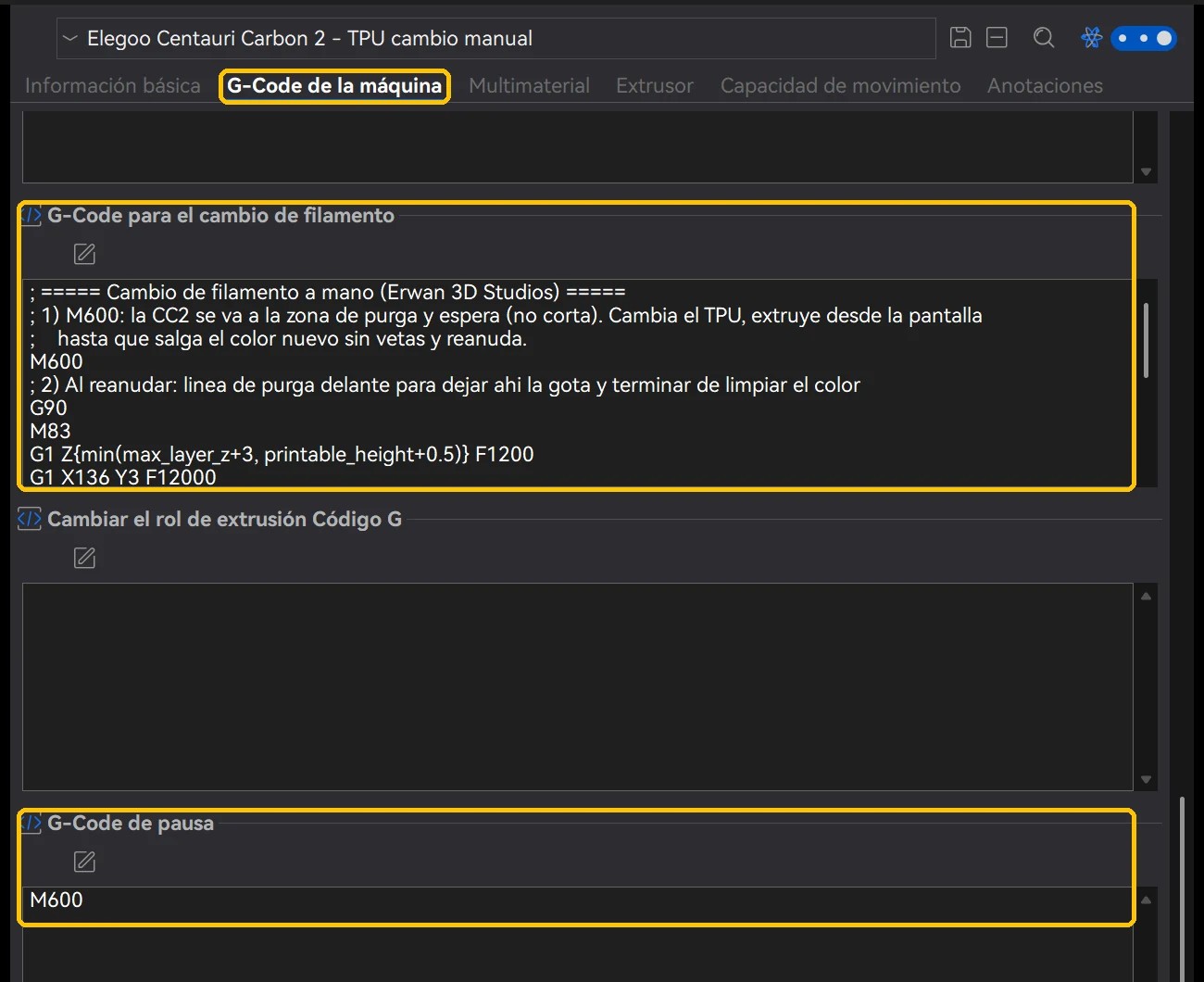Viewport: 1204px width, 982px height.
Task: Edit the filament change G-Code
Action: click(x=84, y=254)
